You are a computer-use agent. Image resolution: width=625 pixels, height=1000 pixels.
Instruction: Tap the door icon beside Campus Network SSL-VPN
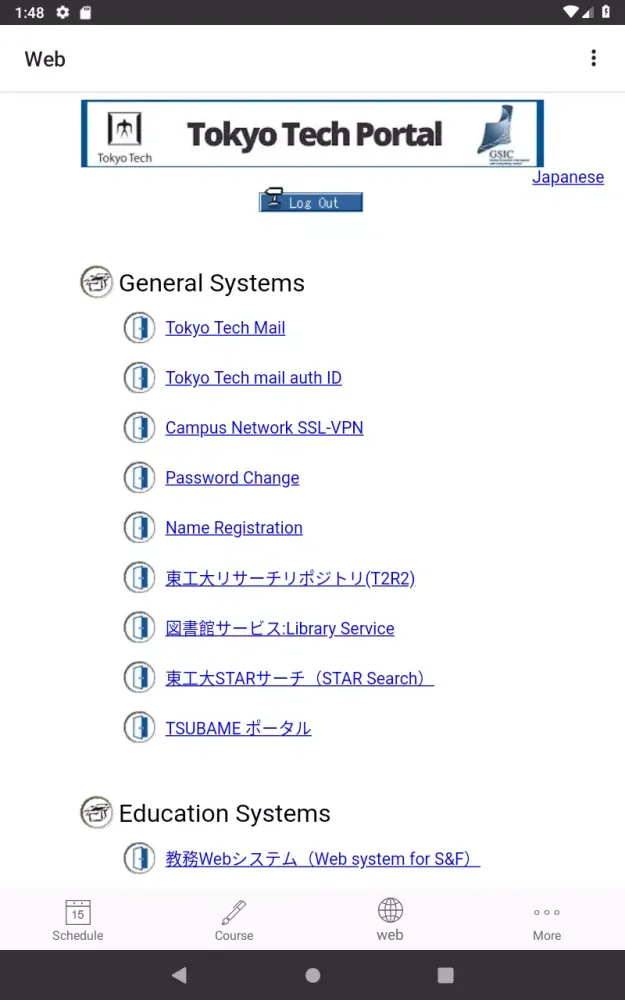coord(139,428)
